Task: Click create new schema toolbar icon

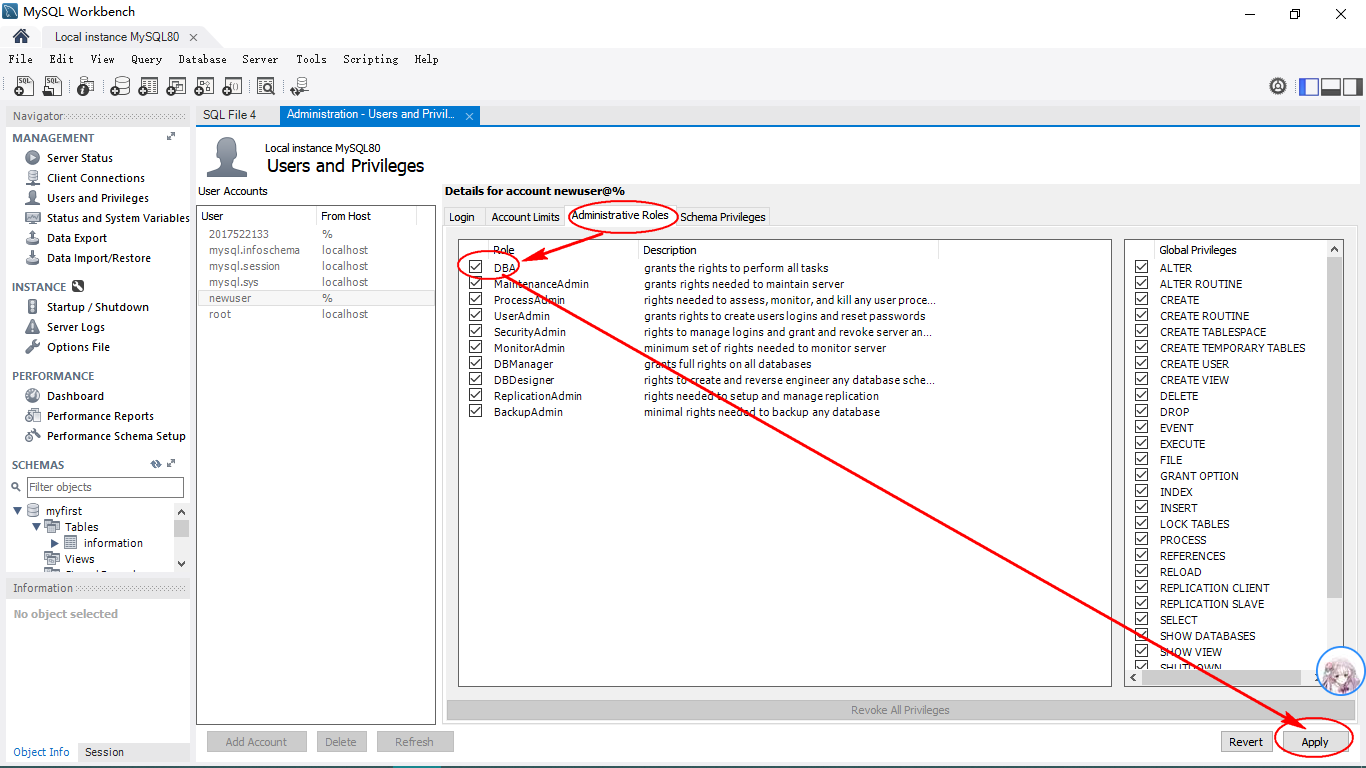Action: tap(120, 87)
